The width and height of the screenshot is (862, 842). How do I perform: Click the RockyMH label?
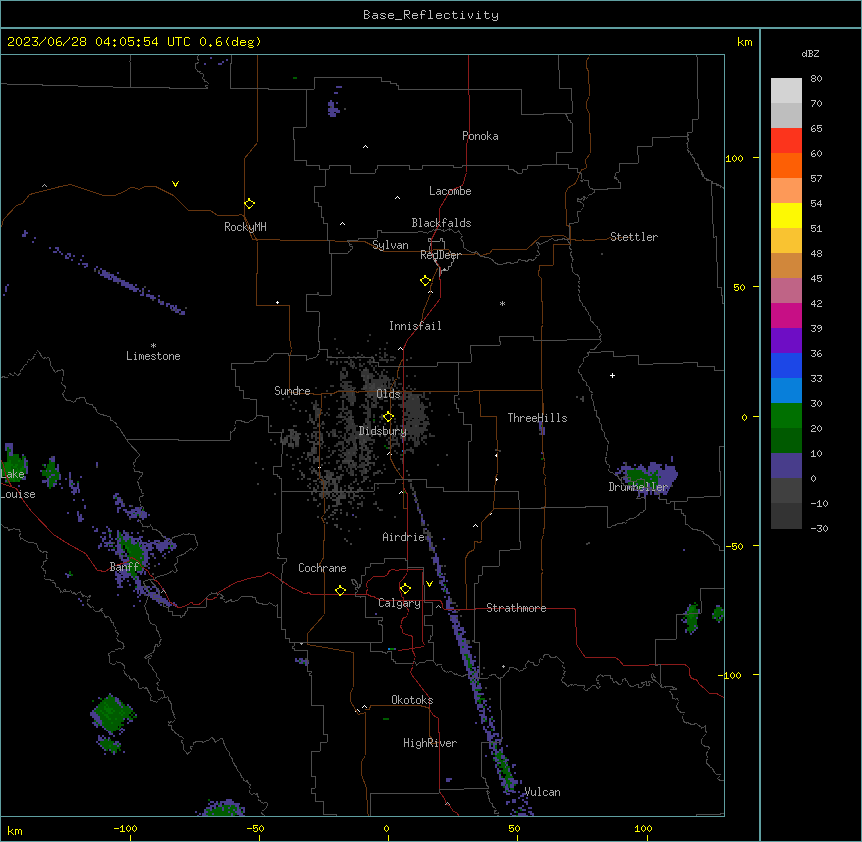[x=245, y=227]
